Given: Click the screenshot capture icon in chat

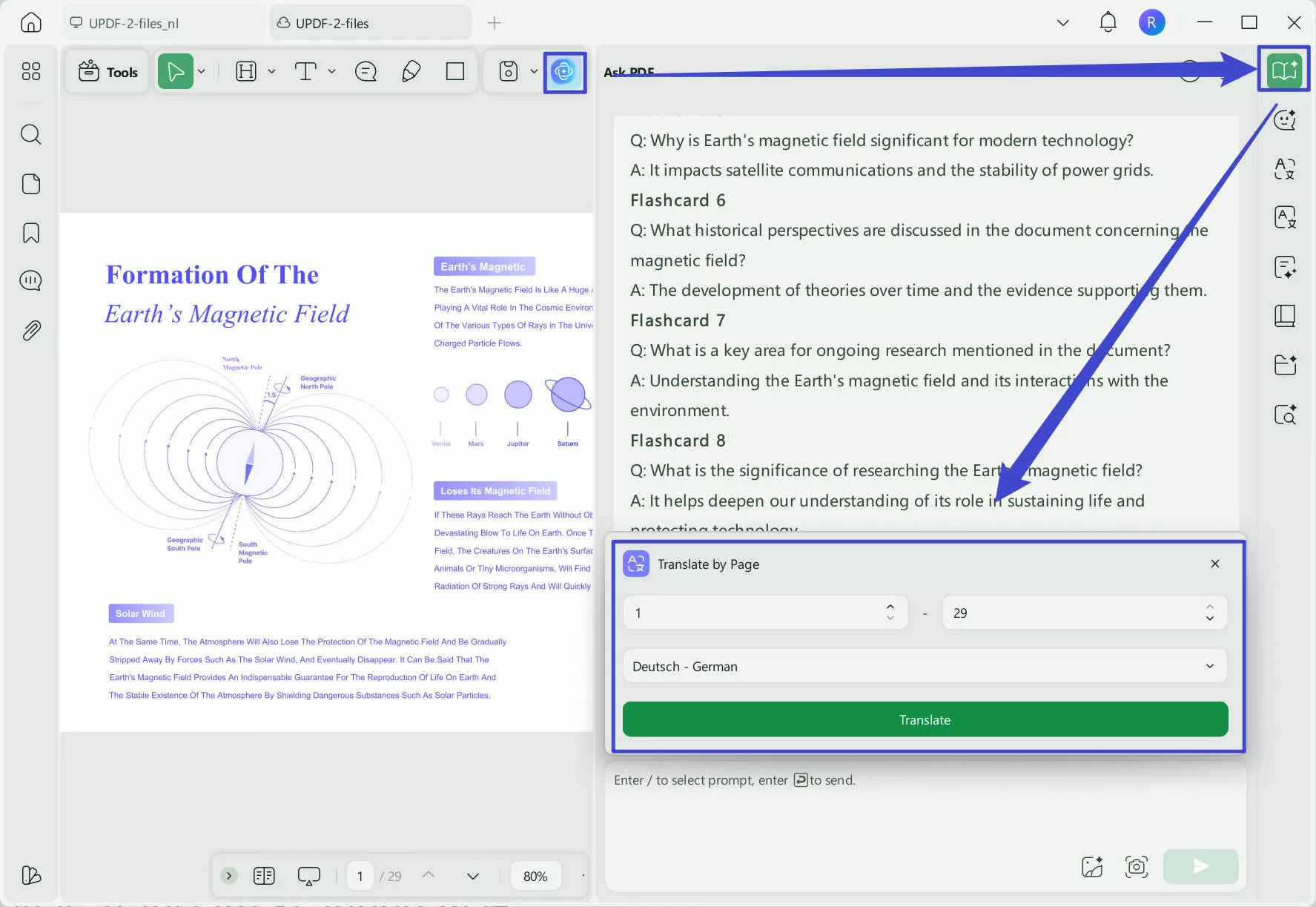Looking at the screenshot, I should coord(1136,866).
